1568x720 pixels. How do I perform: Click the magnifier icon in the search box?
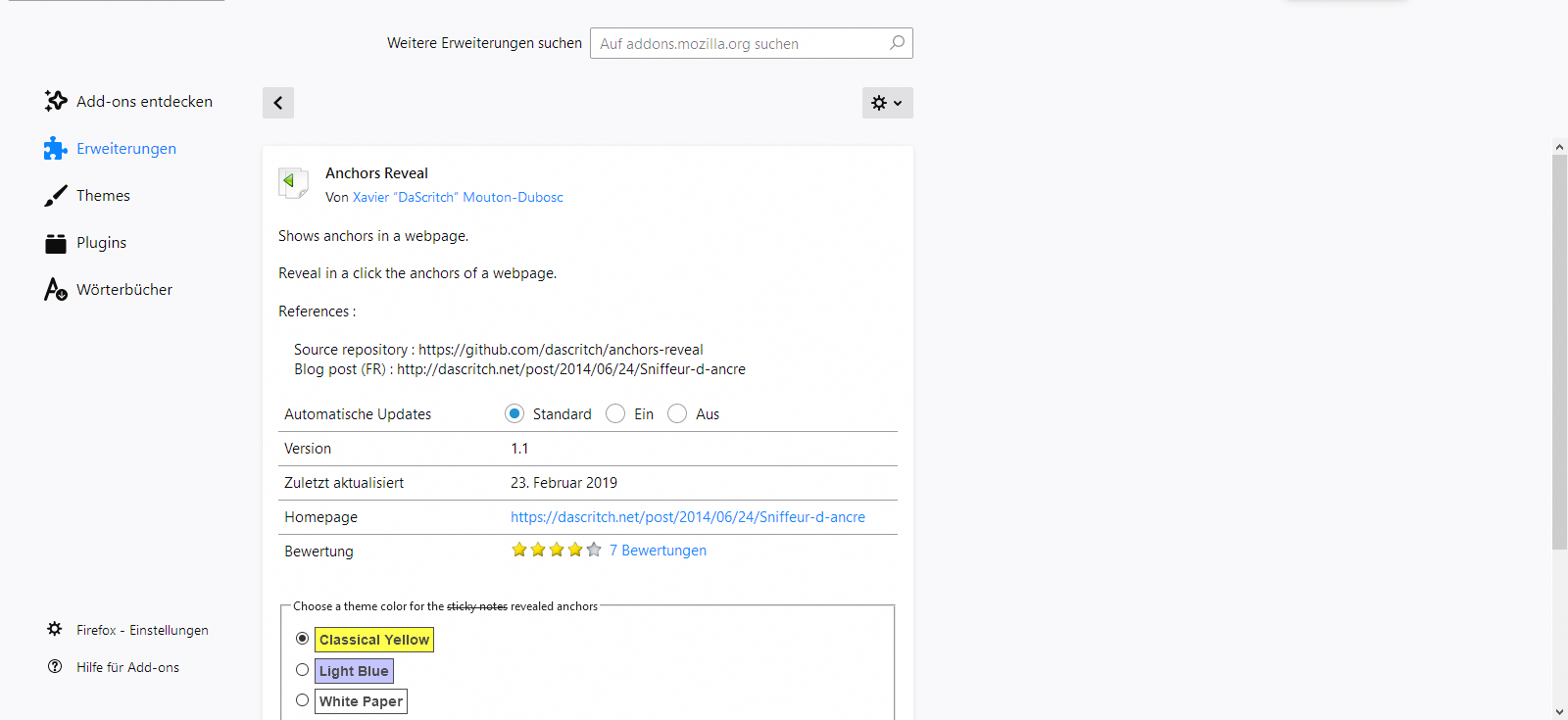pos(897,43)
